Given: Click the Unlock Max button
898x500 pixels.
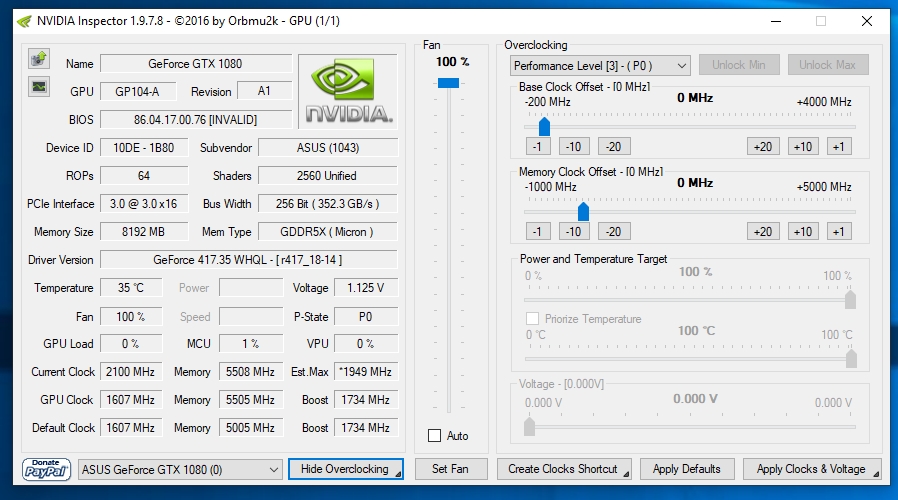Looking at the screenshot, I should (828, 65).
